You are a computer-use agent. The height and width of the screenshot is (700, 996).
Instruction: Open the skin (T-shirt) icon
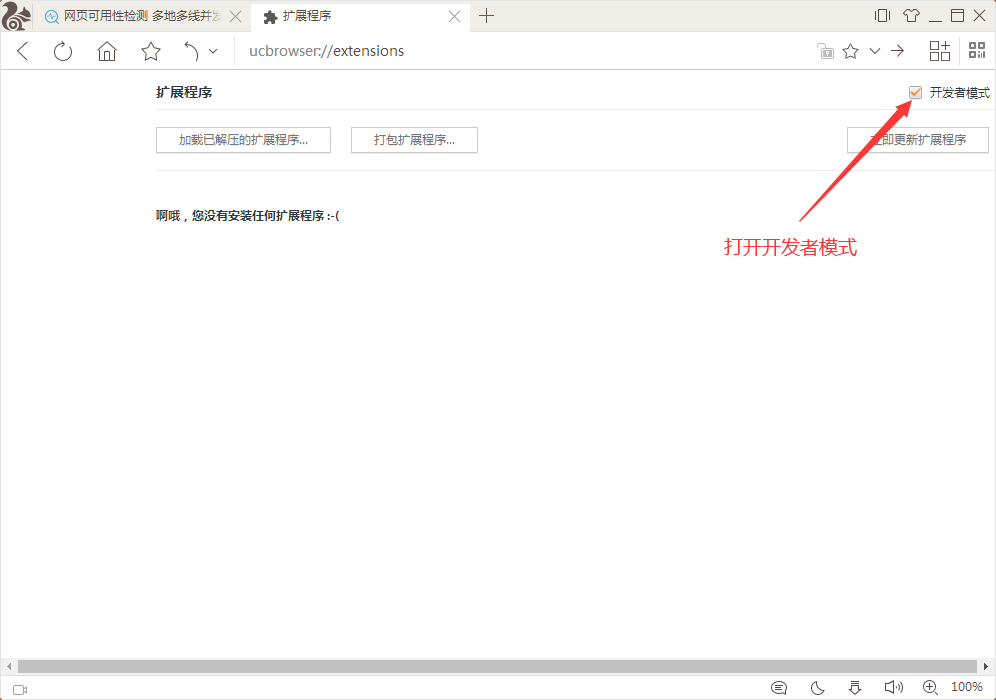tap(911, 16)
